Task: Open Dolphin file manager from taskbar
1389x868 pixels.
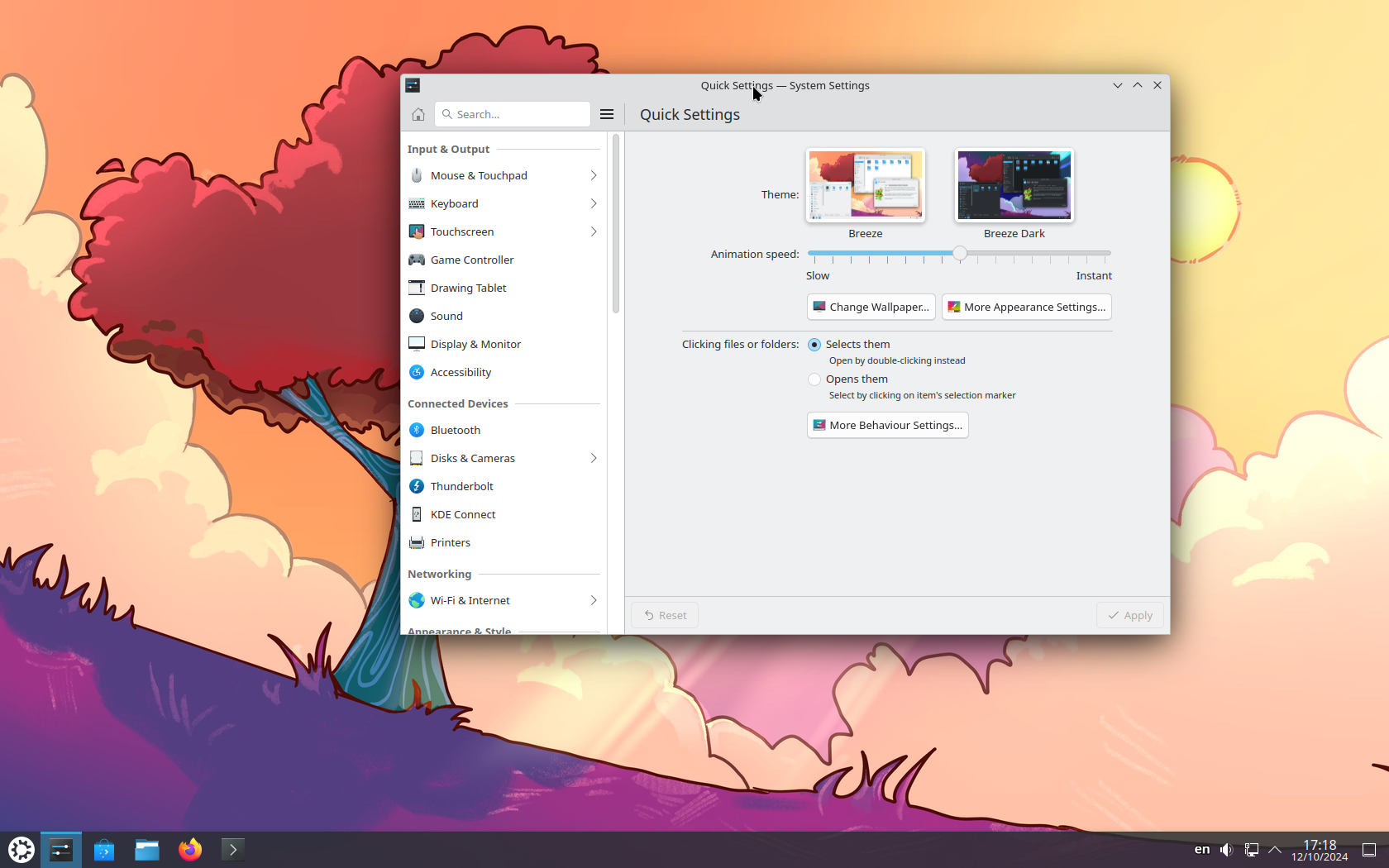Action: tap(147, 850)
